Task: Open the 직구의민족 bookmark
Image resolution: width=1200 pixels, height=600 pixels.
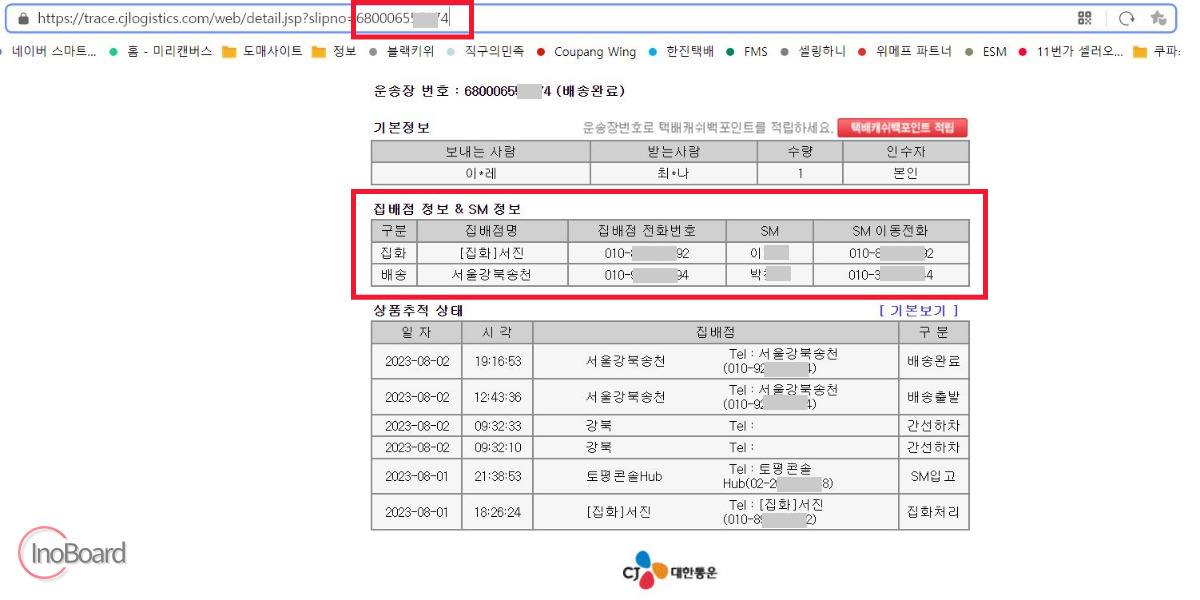Action: click(x=485, y=51)
